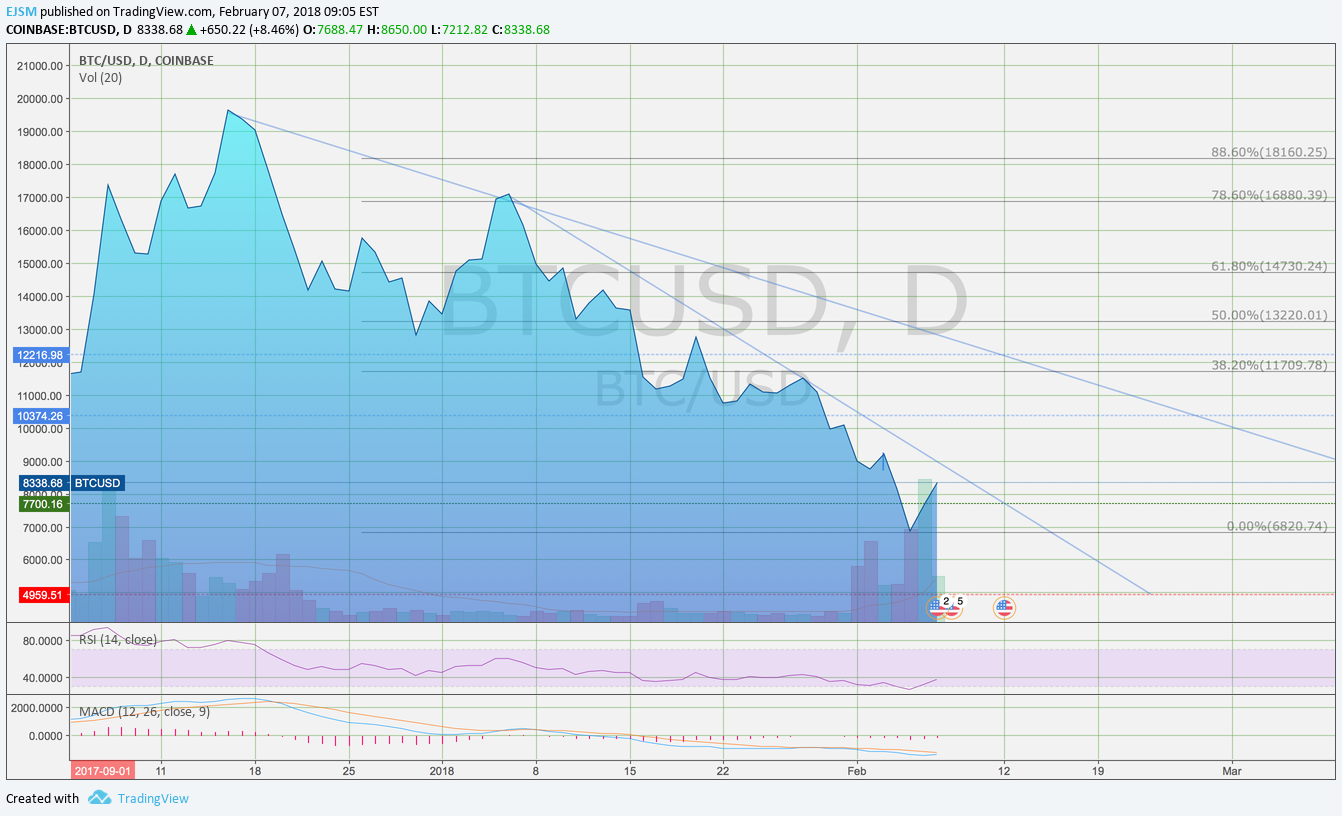Click the 12216.98 blue price label
Screen dimensions: 1342x816
pos(40,355)
